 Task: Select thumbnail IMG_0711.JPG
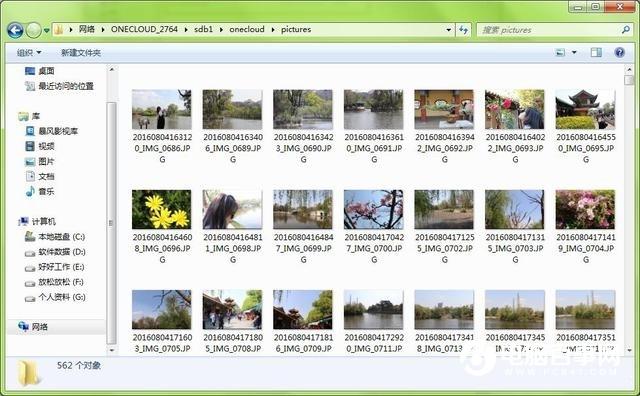[x=373, y=309]
